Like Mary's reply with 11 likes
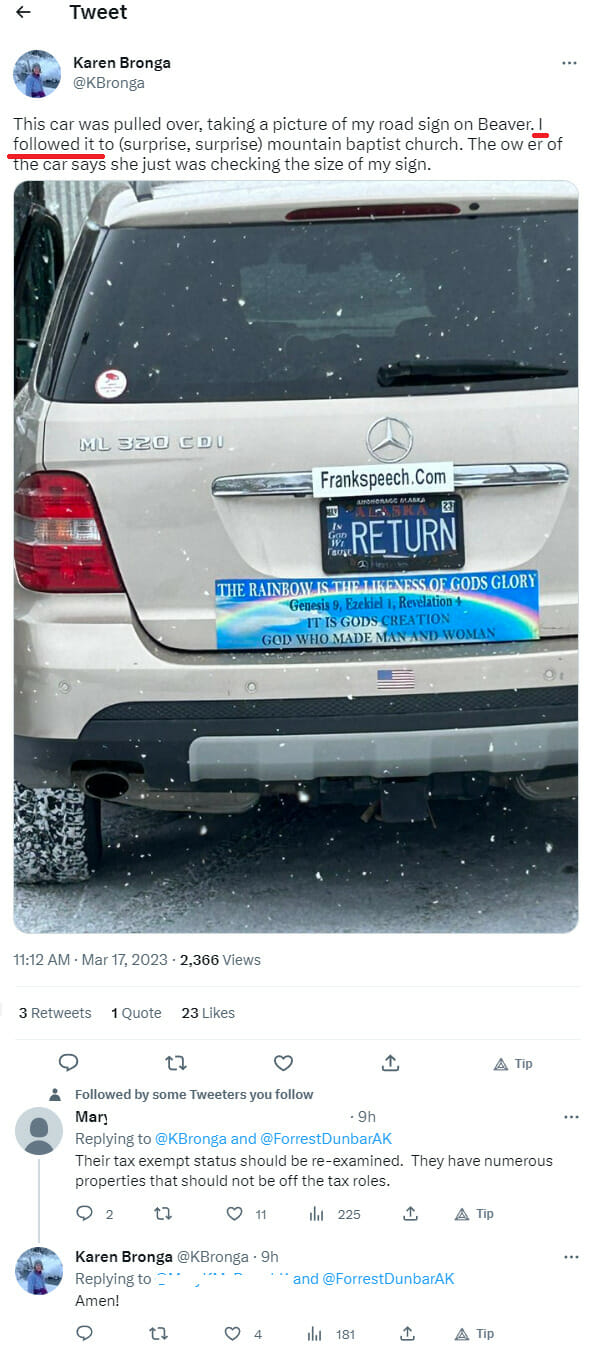 pyautogui.click(x=246, y=1213)
